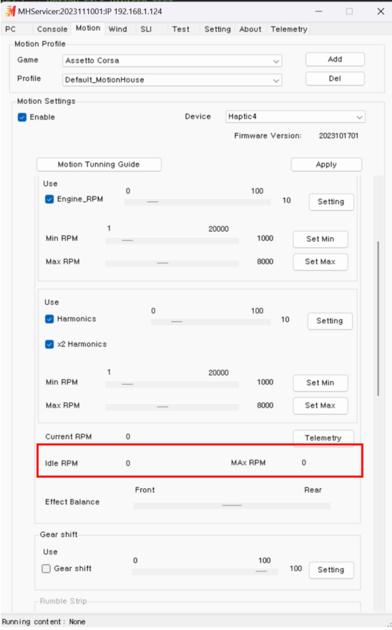This screenshot has width=392, height=630.
Task: Toggle the x2 Harmonics checkbox
Action: coord(49,344)
